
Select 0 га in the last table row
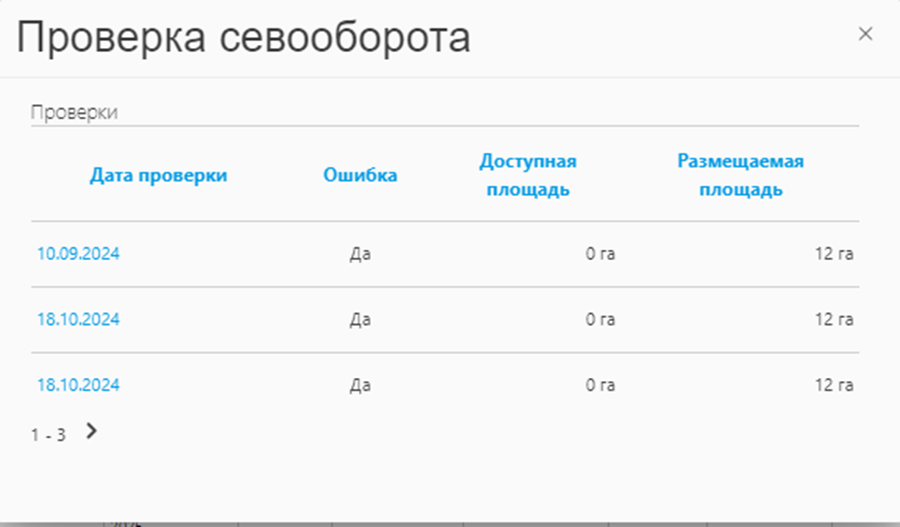[600, 385]
